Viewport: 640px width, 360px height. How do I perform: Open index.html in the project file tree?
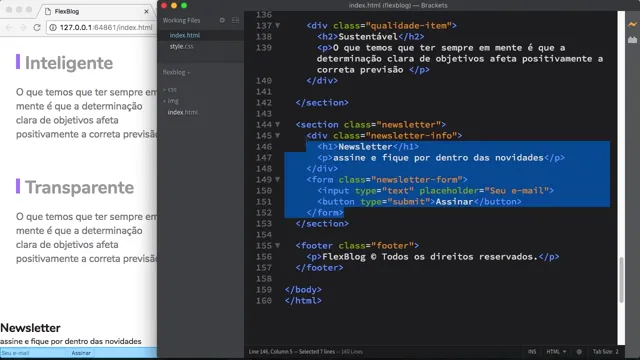[x=182, y=112]
